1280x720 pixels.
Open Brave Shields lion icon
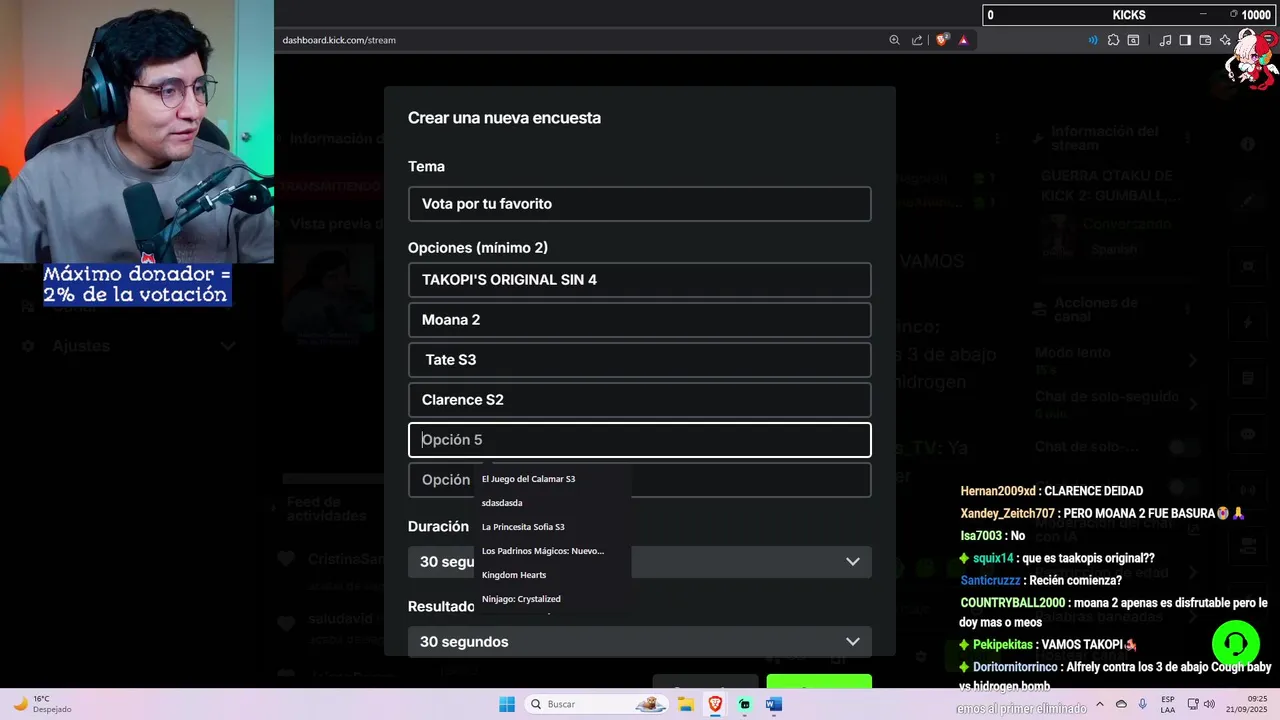(942, 40)
